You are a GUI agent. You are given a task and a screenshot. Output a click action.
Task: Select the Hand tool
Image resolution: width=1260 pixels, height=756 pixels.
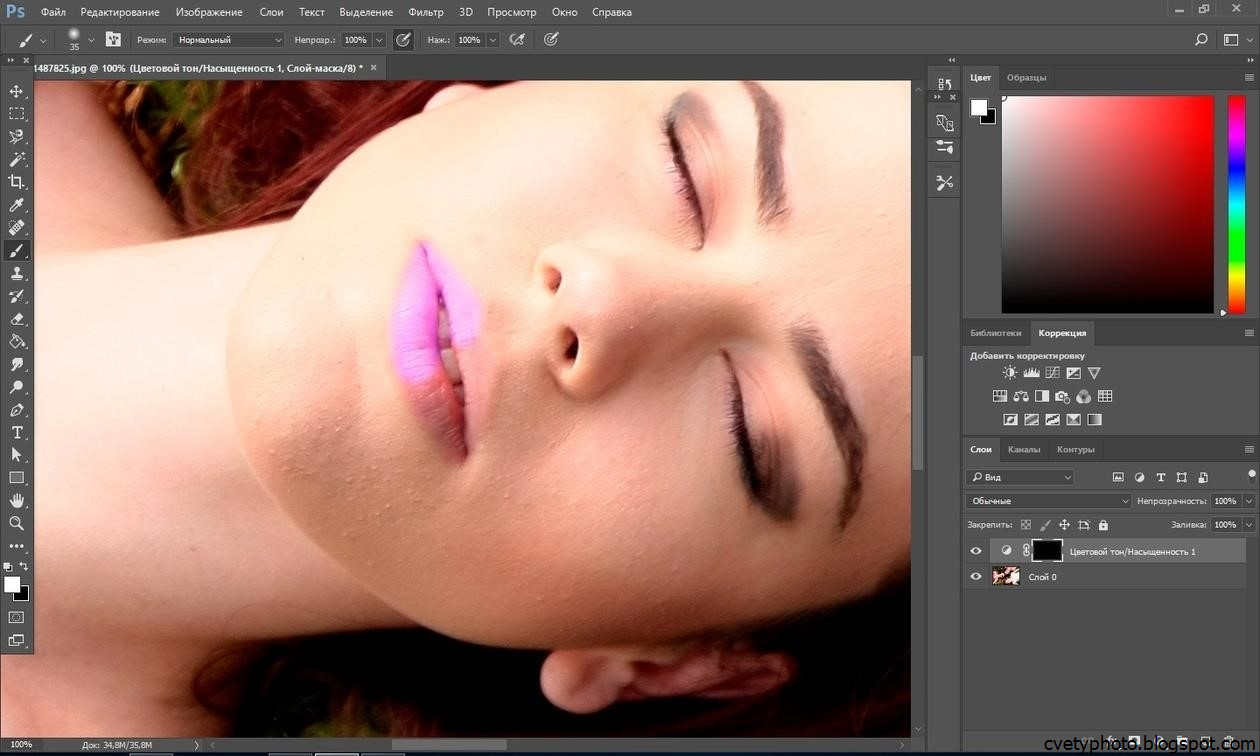[x=17, y=500]
